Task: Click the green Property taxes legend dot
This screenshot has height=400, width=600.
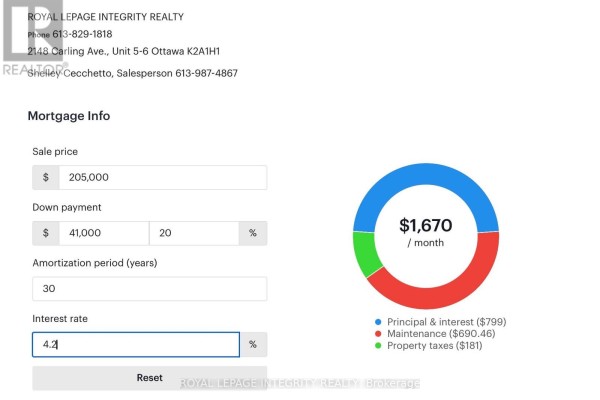Action: [x=378, y=346]
